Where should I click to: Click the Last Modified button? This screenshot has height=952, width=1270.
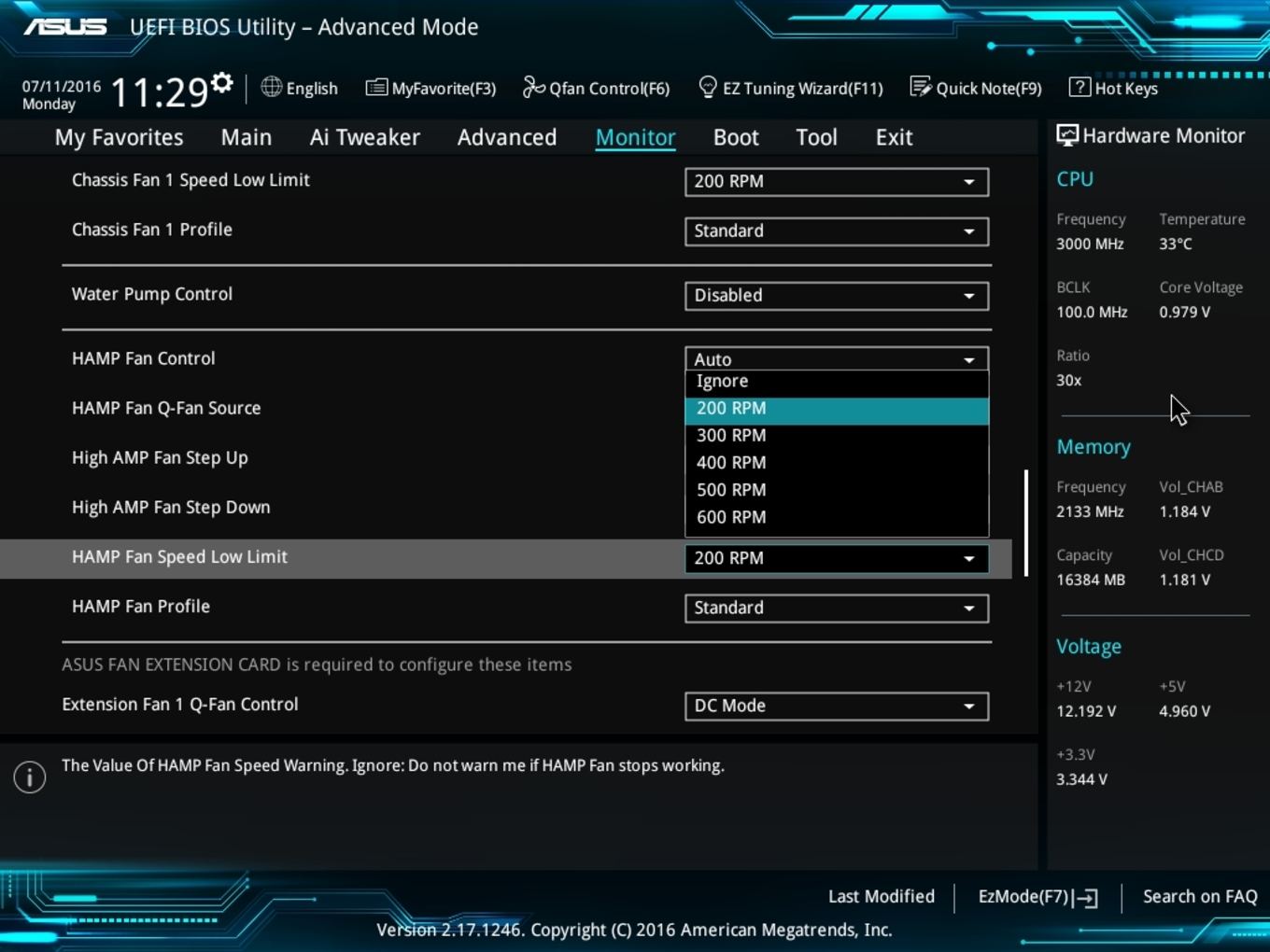pyautogui.click(x=882, y=897)
